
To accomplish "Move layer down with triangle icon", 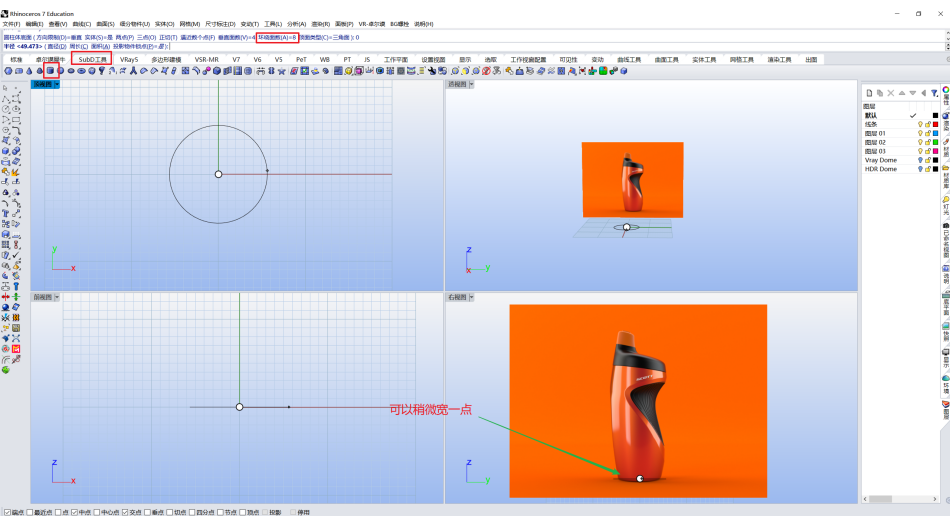I will coord(912,93).
